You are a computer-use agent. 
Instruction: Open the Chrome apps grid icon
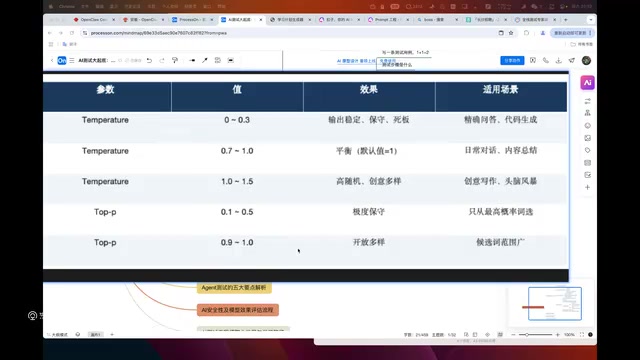(51, 44)
